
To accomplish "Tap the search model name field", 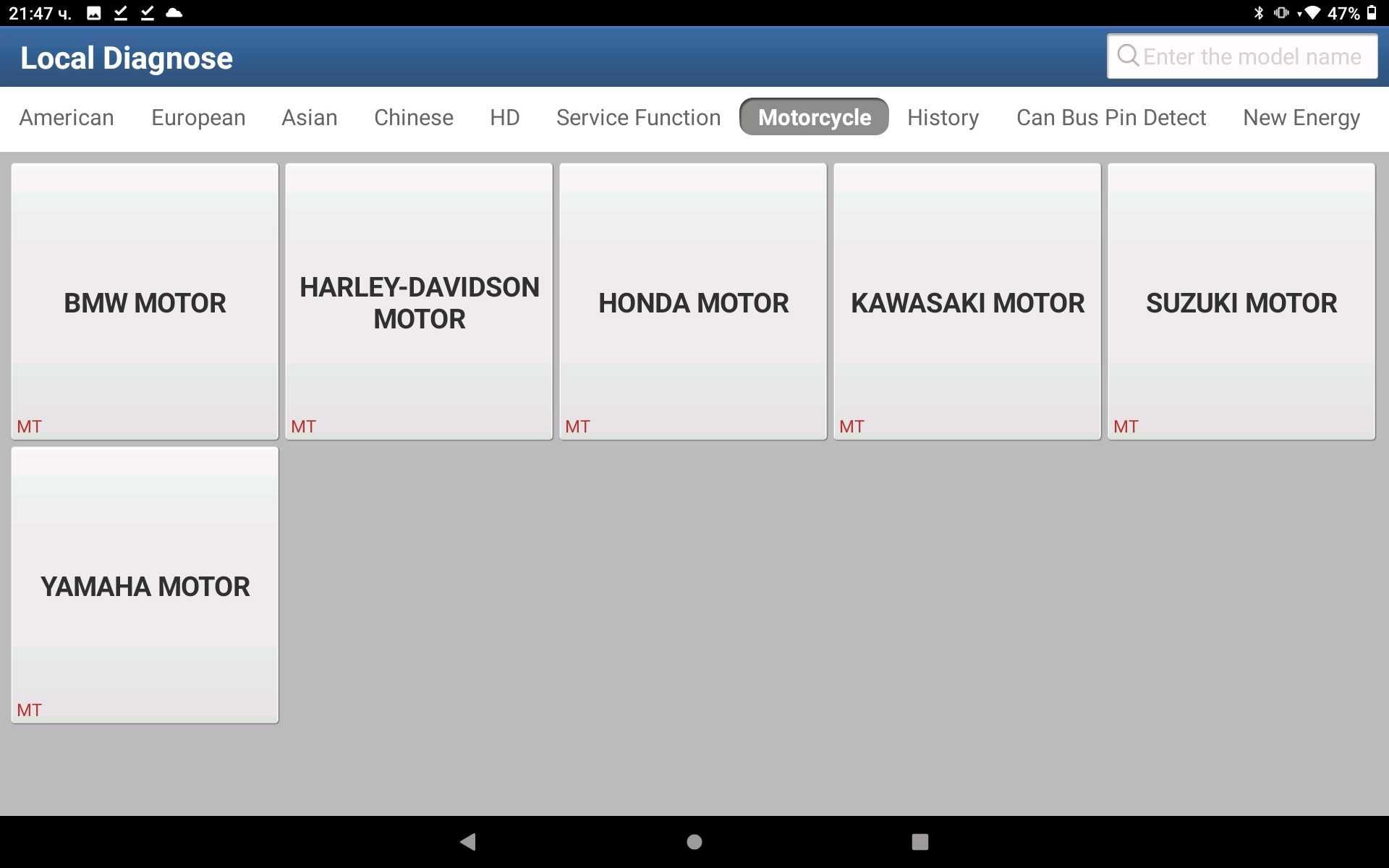I will 1244,56.
